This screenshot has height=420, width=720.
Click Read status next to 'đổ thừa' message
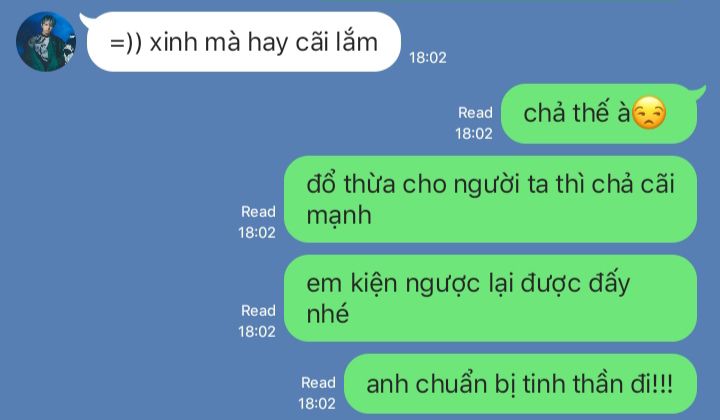point(258,212)
